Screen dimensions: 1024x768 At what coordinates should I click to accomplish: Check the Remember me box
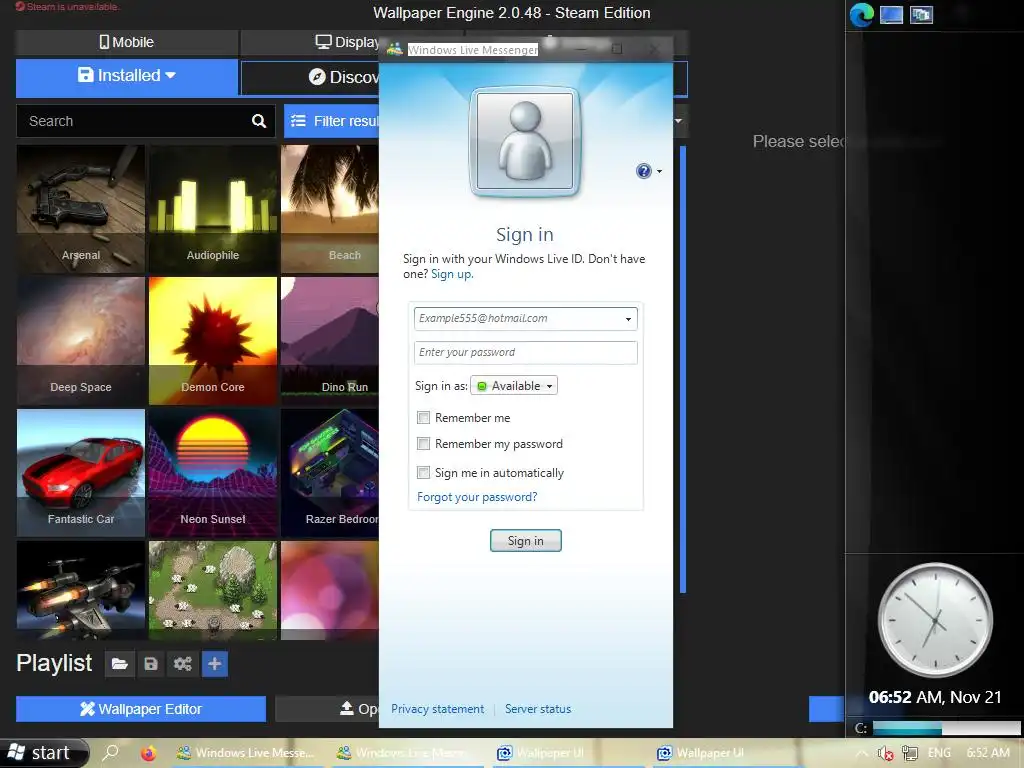point(423,417)
